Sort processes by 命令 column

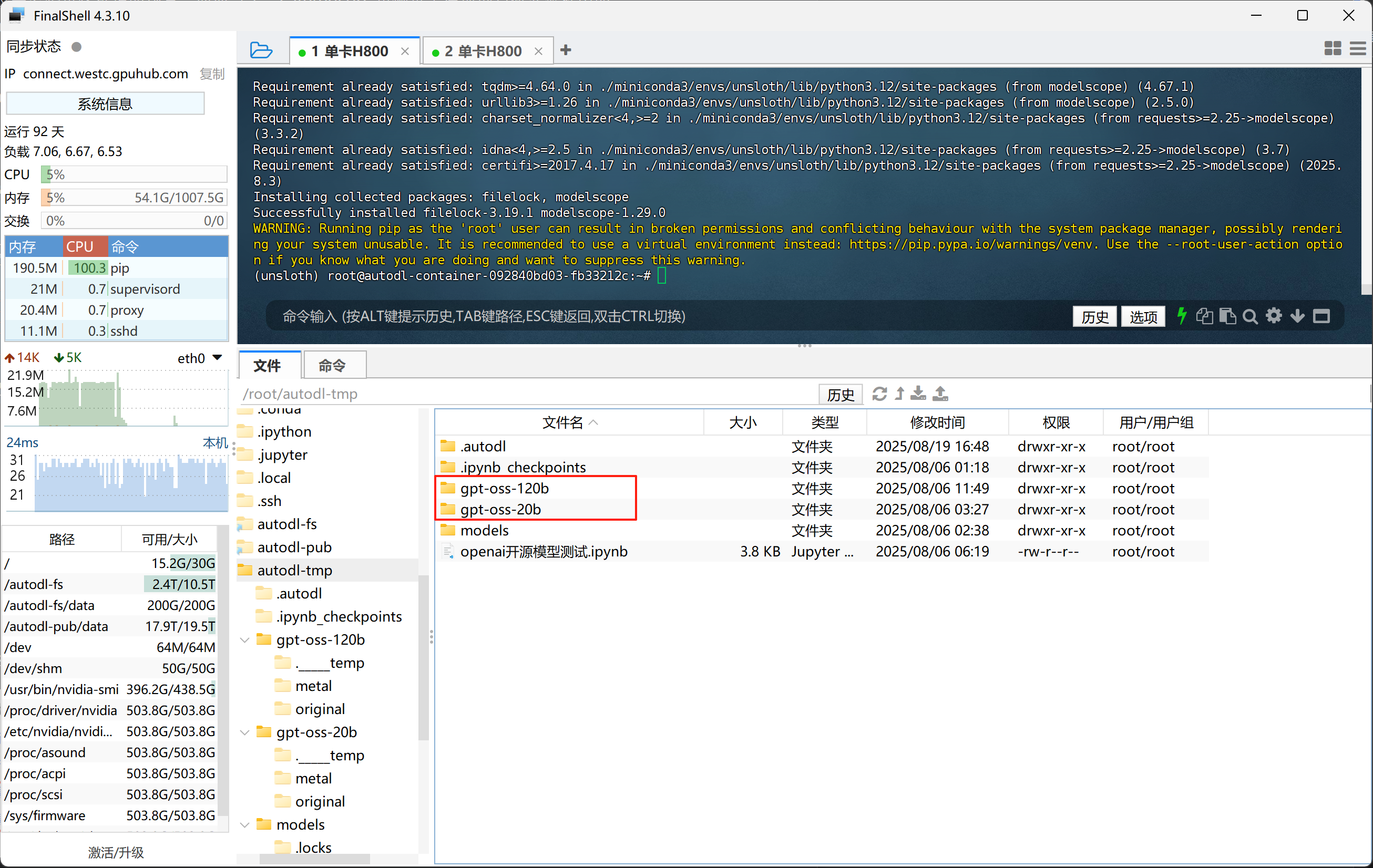[x=168, y=247]
